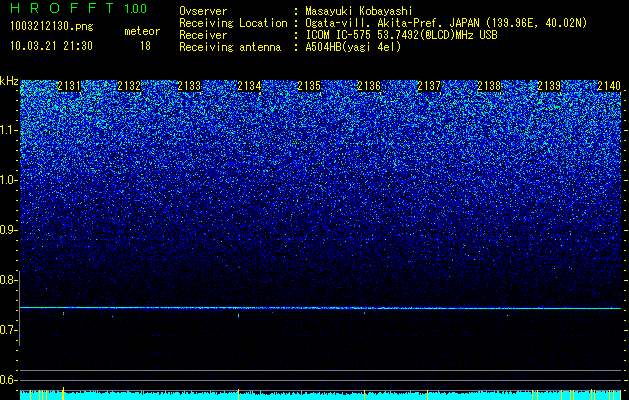
Task: Select the filename 1003212130.png
Action: point(52,27)
